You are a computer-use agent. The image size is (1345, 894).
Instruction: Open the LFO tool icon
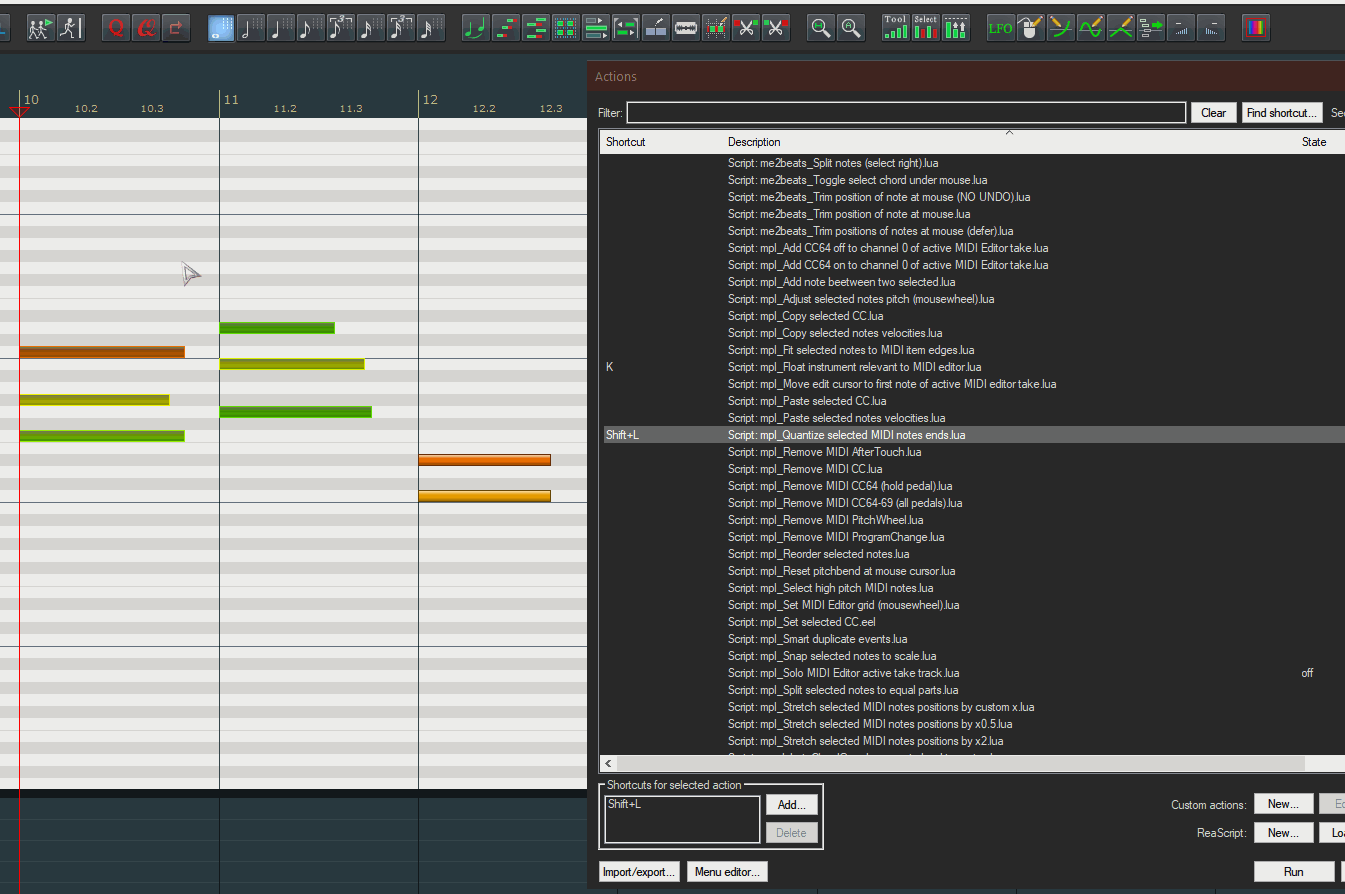1000,28
